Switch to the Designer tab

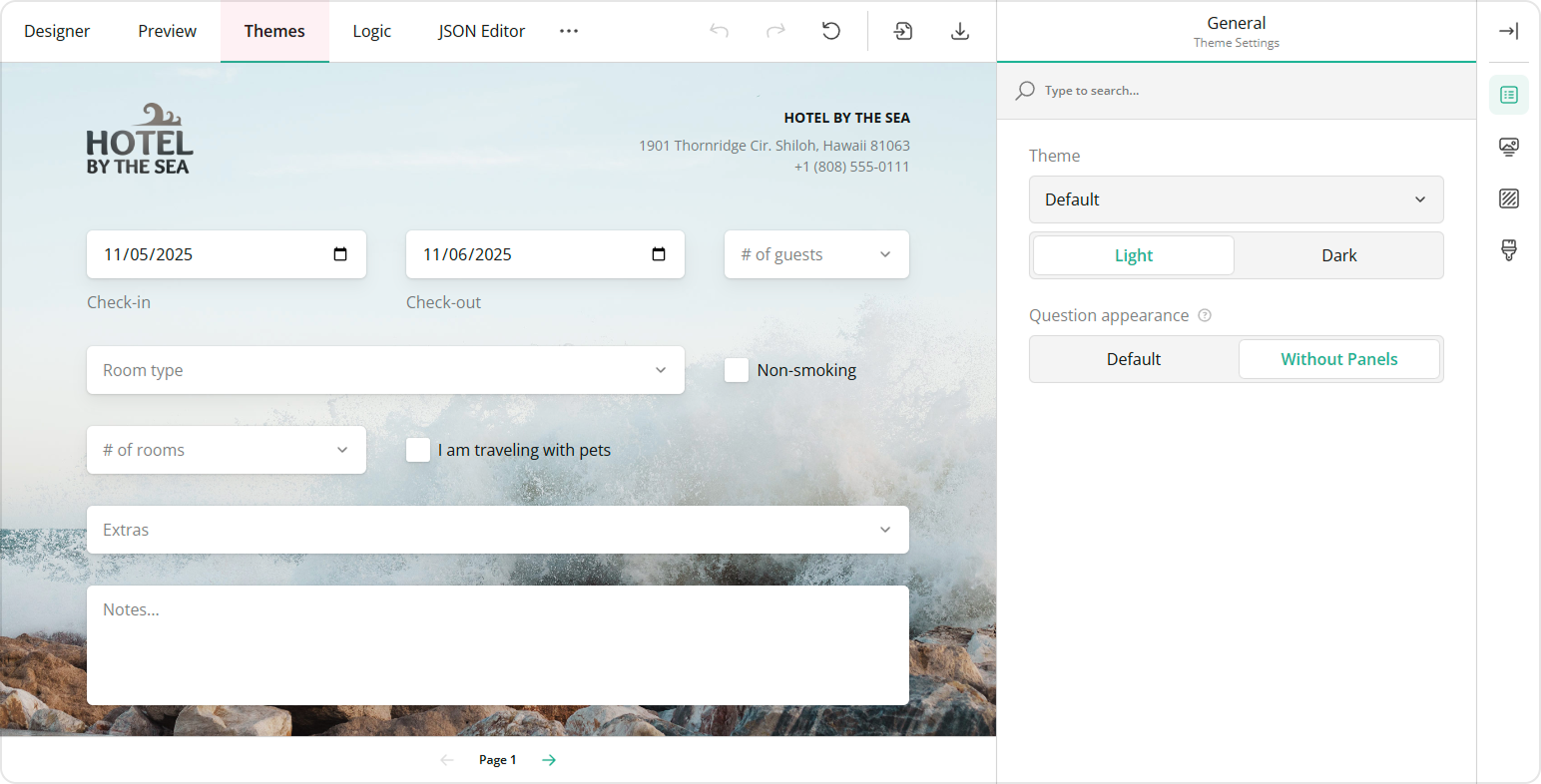click(57, 31)
